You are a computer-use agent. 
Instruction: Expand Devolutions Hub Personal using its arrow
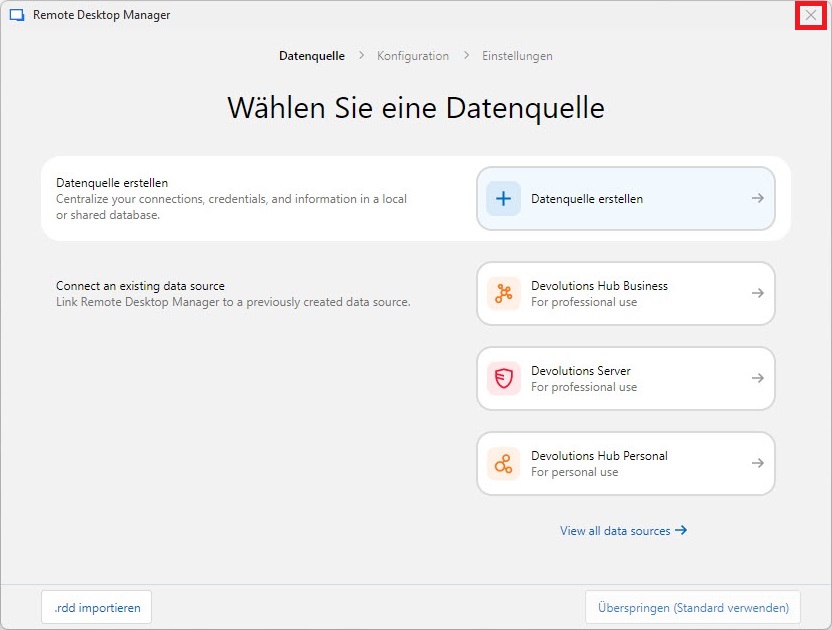(x=758, y=464)
